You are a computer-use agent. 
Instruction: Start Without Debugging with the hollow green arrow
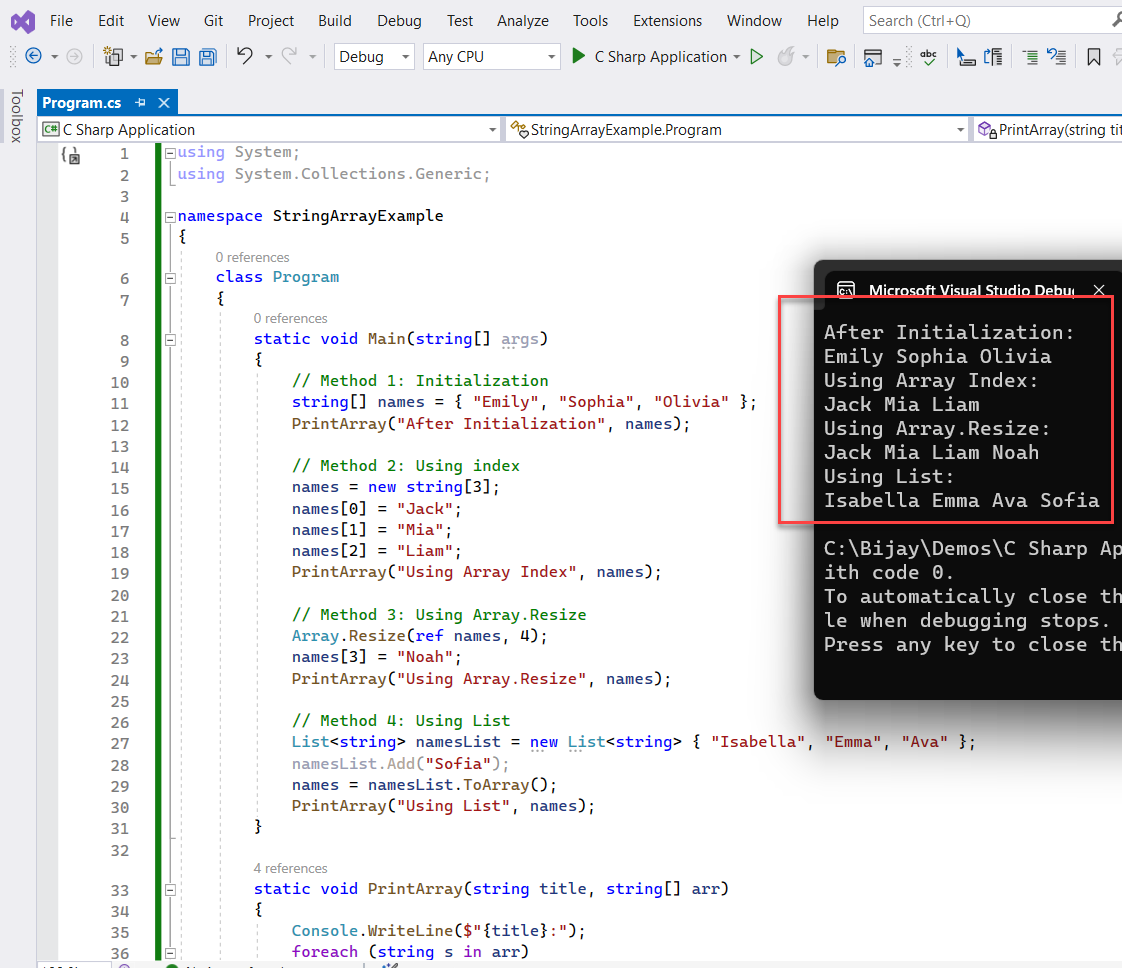756,57
